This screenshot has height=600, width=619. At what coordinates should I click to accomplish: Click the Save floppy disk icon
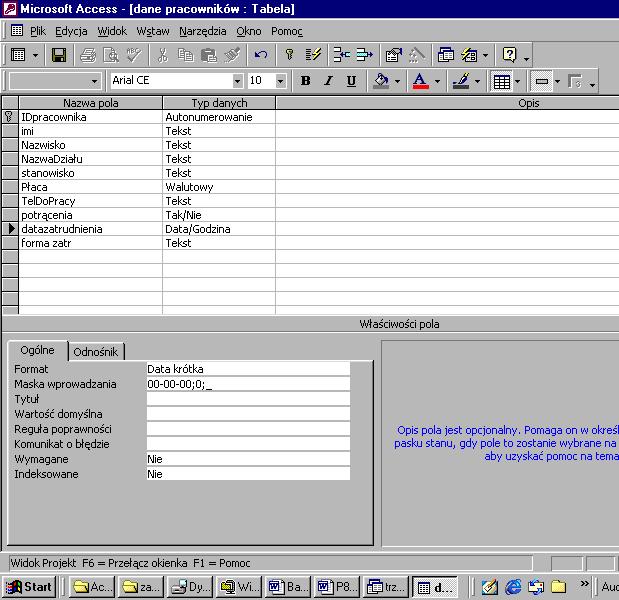pyautogui.click(x=59, y=55)
